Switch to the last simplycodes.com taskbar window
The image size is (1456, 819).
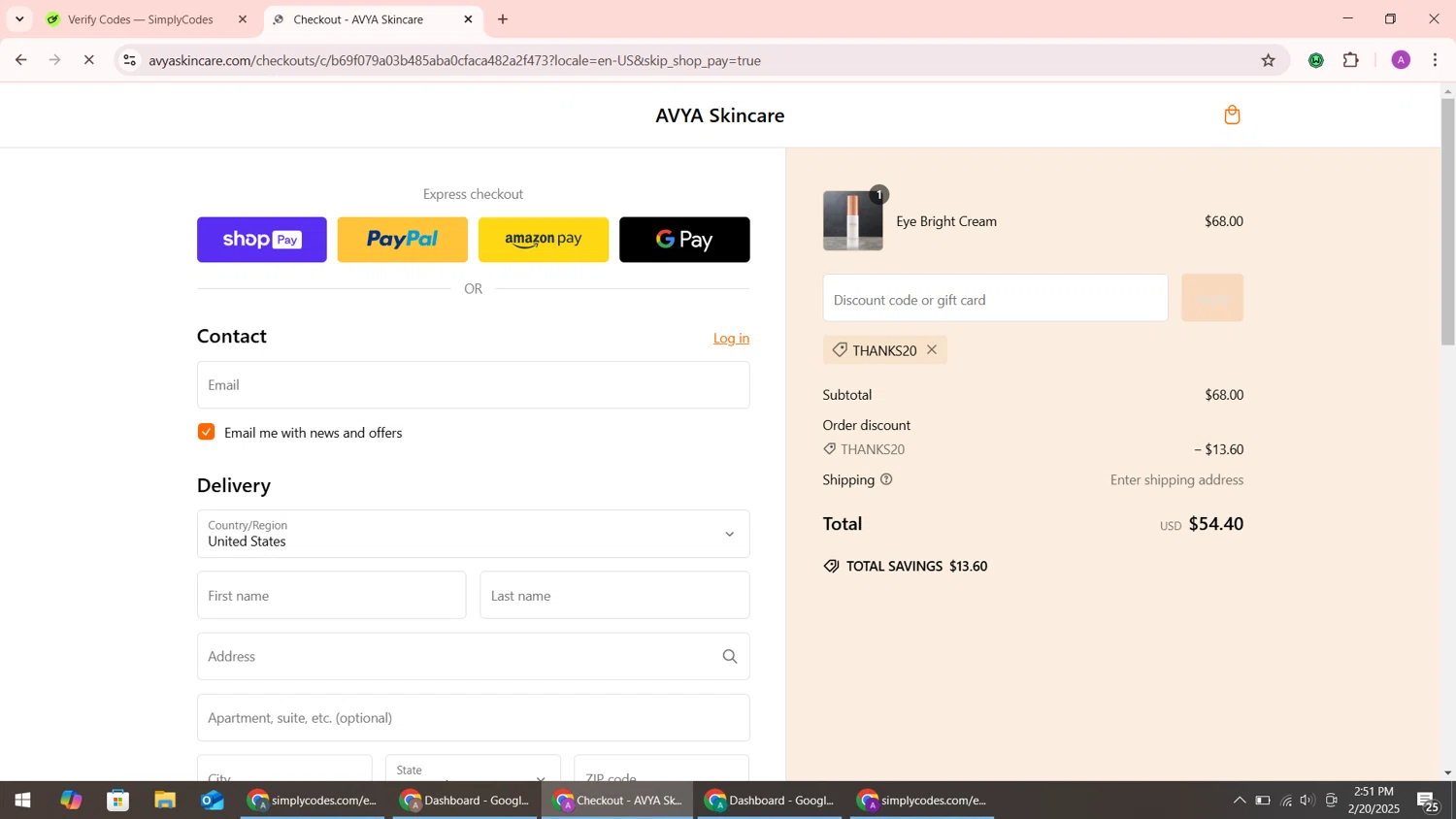tap(922, 801)
